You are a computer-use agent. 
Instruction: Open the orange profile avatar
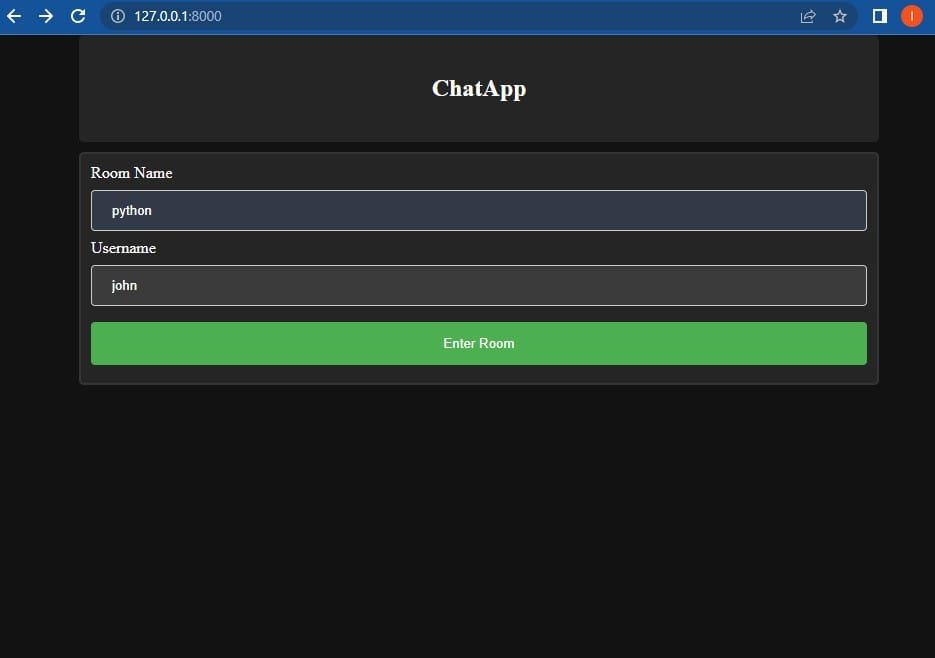(x=911, y=16)
